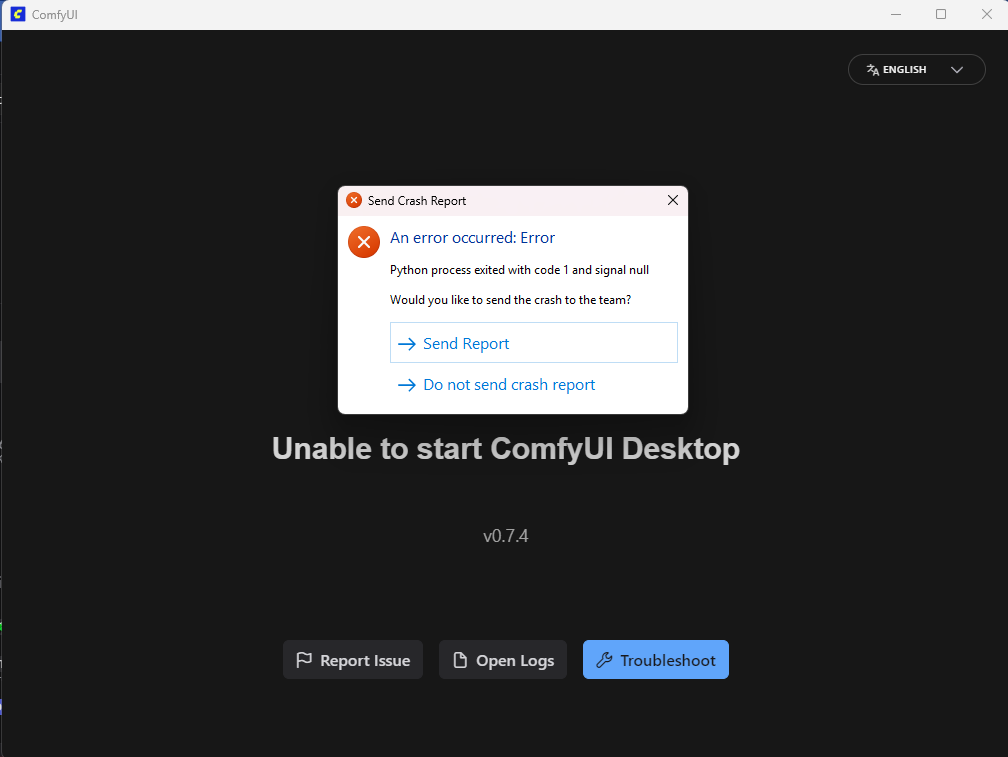1008x757 pixels.
Task: Click the ComfyUI logo in title bar
Action: coord(18,14)
